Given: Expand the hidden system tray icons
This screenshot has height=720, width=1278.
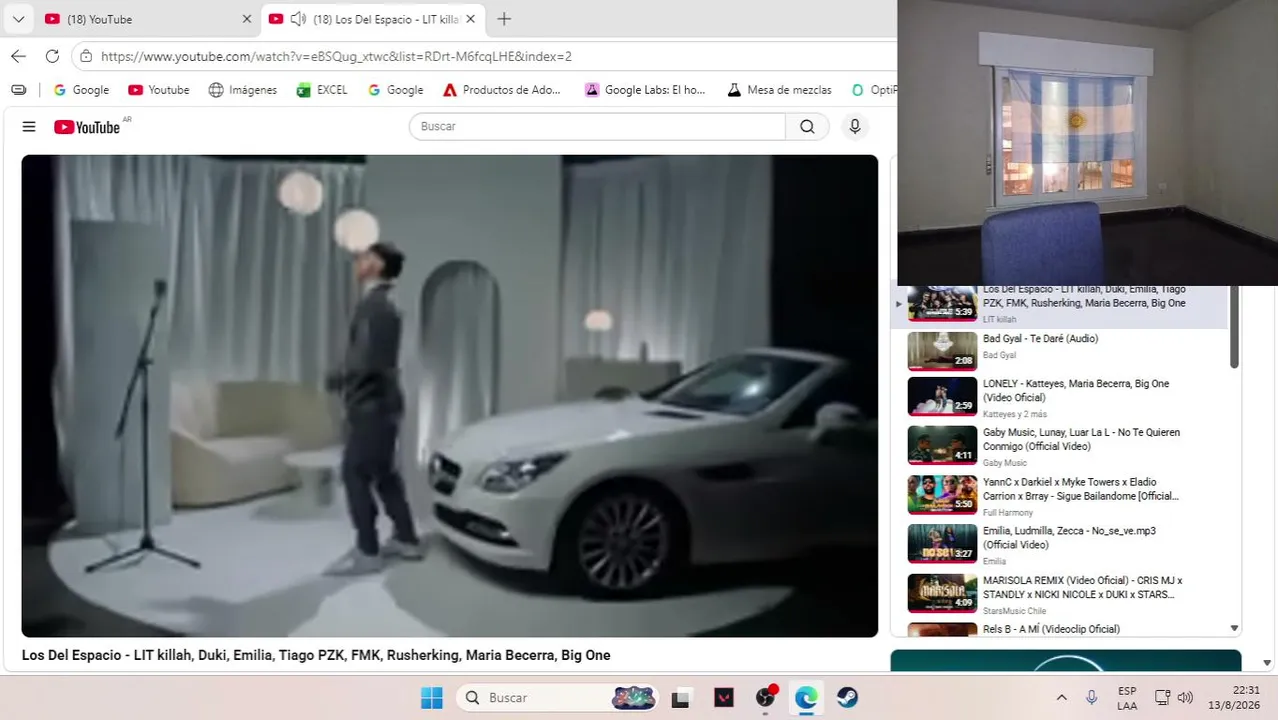Looking at the screenshot, I should (x=1061, y=697).
